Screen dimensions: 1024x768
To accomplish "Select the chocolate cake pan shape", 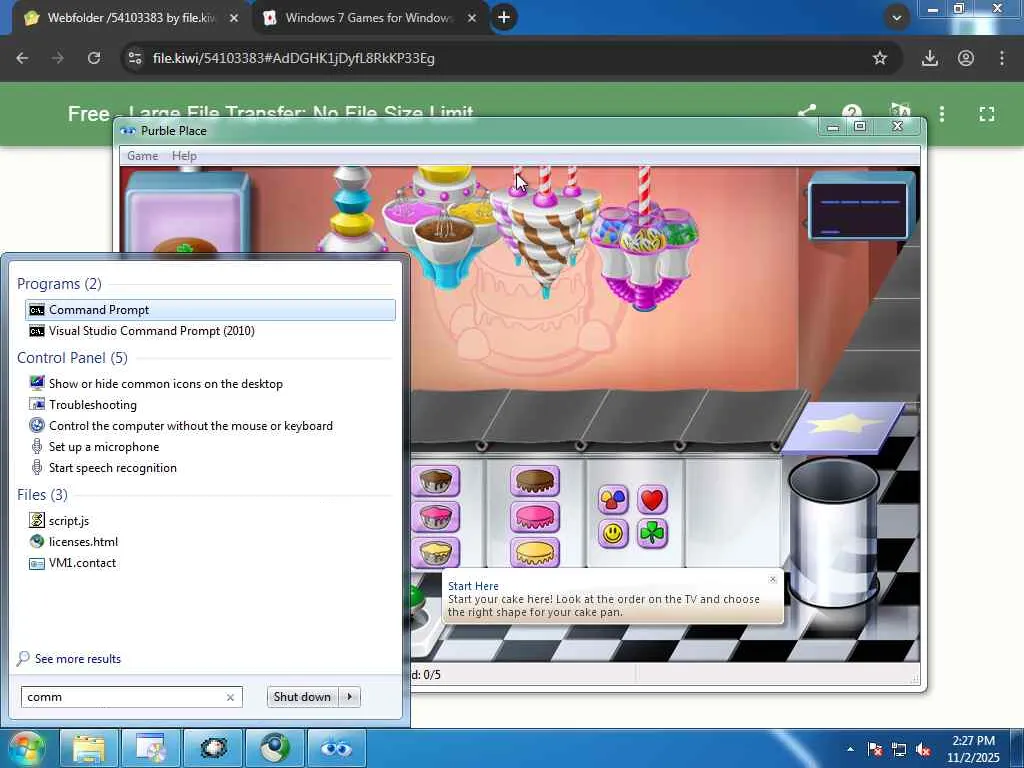I will coord(436,481).
